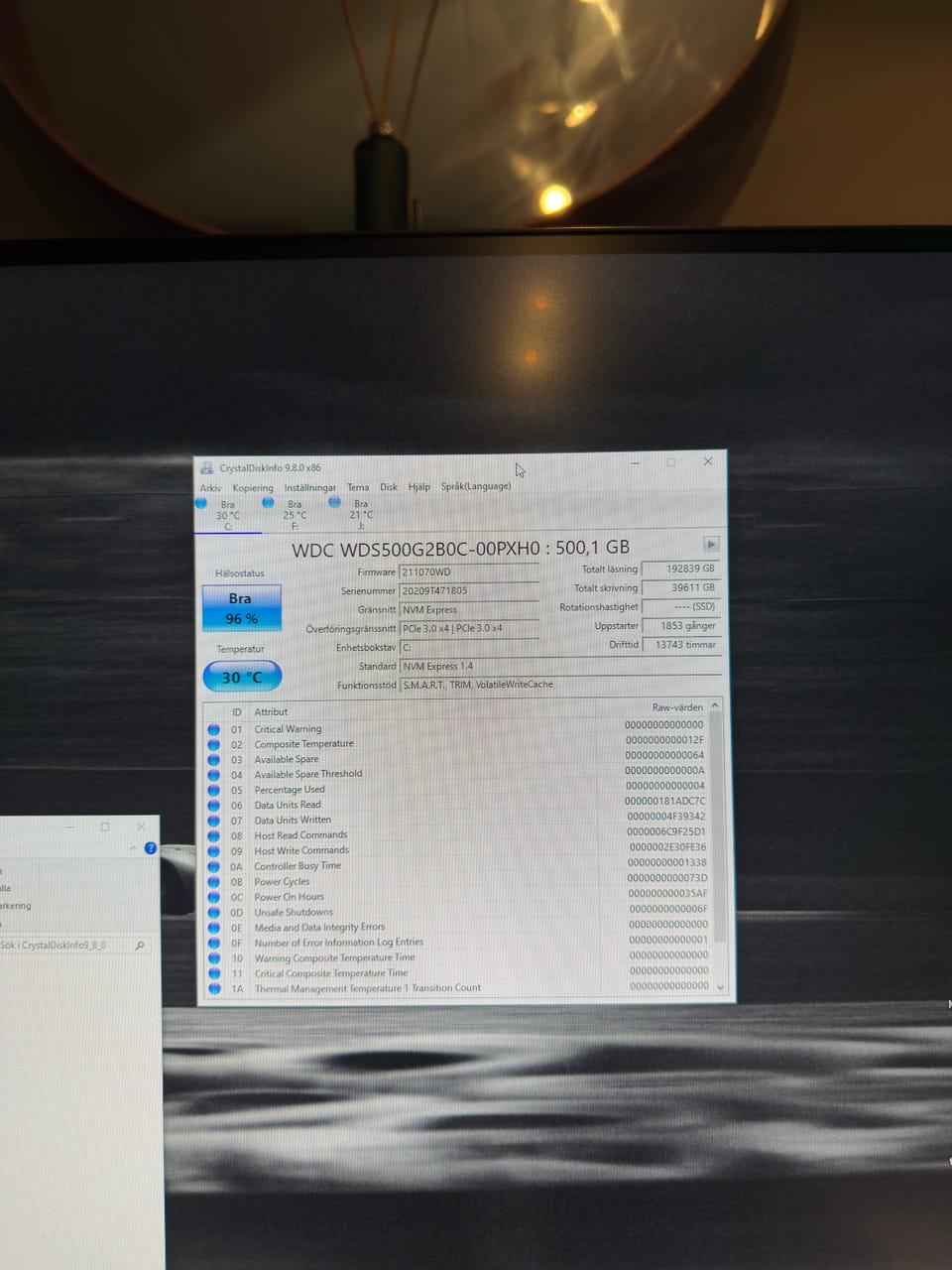Click the blue help icon in Explorer window
The height and width of the screenshot is (1270, 952).
pyautogui.click(x=151, y=848)
